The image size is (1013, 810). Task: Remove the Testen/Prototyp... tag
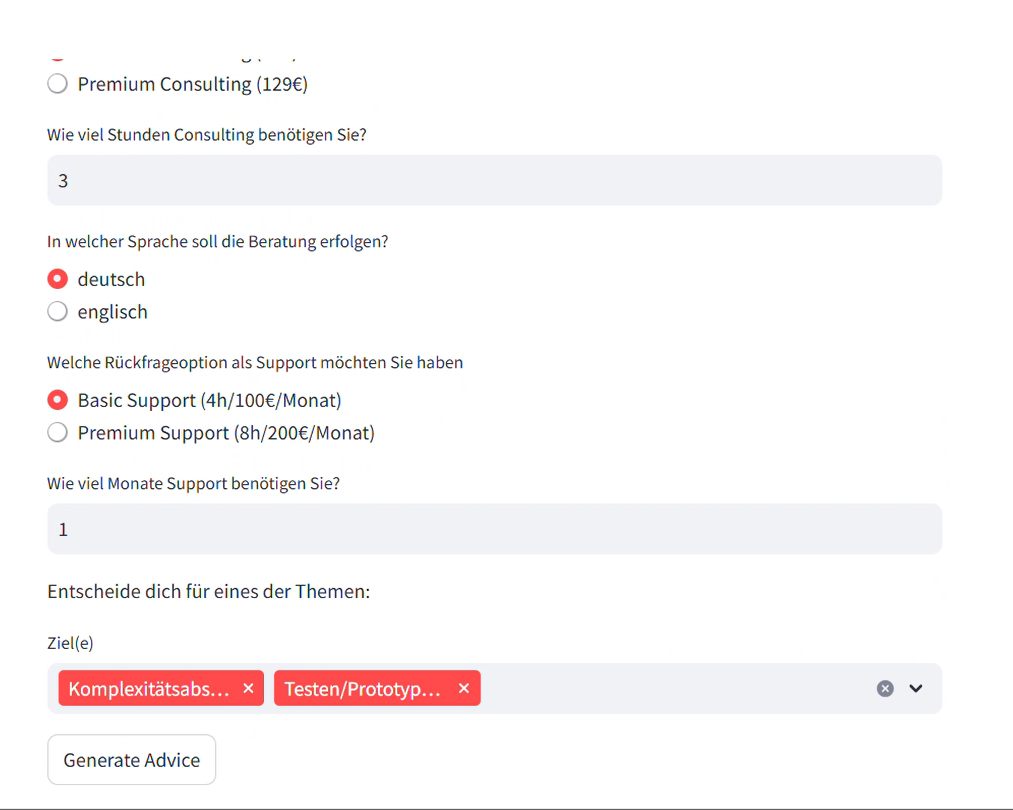click(x=464, y=689)
